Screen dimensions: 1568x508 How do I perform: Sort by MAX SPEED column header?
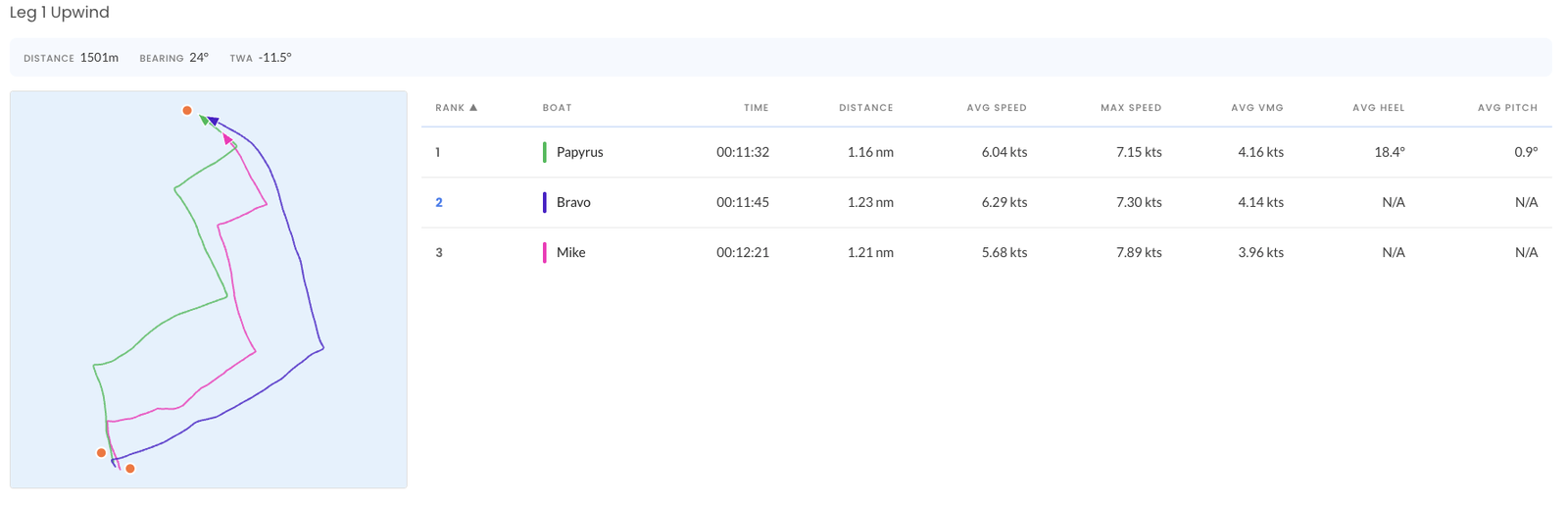coord(1130,108)
